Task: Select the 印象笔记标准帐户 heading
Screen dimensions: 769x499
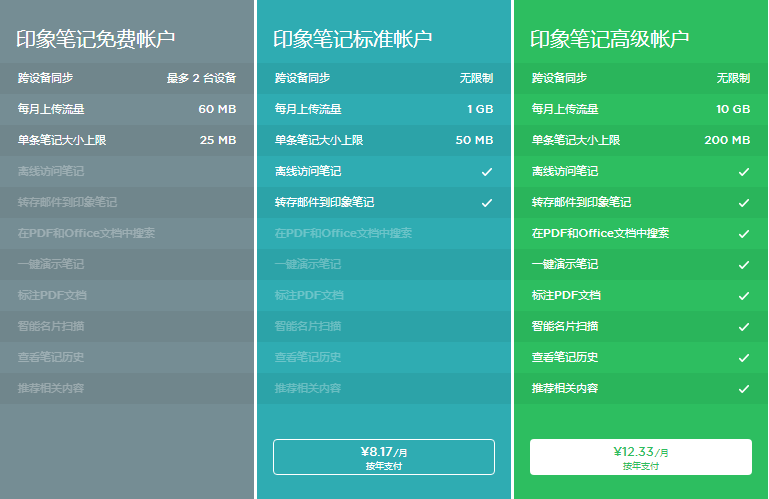Action: (x=353, y=39)
